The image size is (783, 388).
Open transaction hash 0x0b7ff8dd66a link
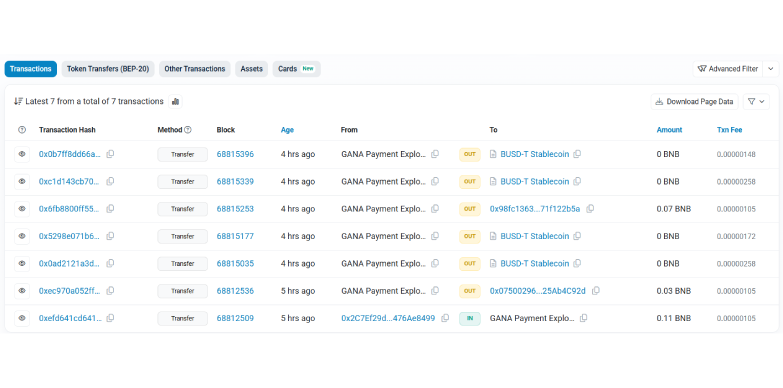point(70,154)
